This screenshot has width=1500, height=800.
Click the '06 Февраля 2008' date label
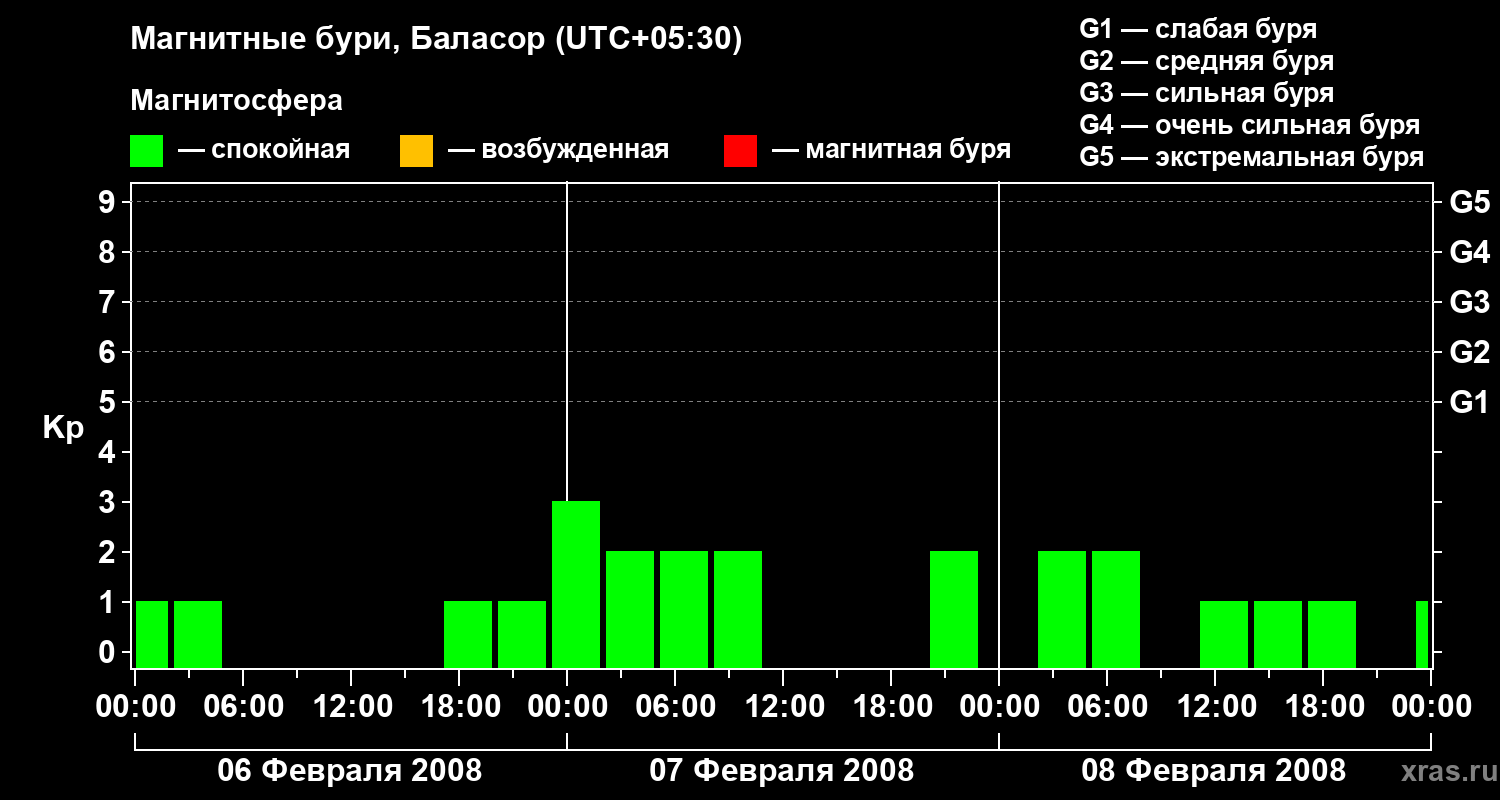tap(350, 771)
